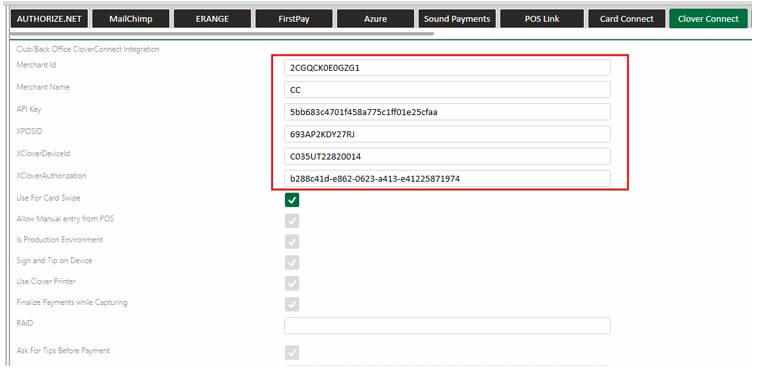The height and width of the screenshot is (378, 765).
Task: Click the XCloverDeviceId label
Action: click(43, 153)
